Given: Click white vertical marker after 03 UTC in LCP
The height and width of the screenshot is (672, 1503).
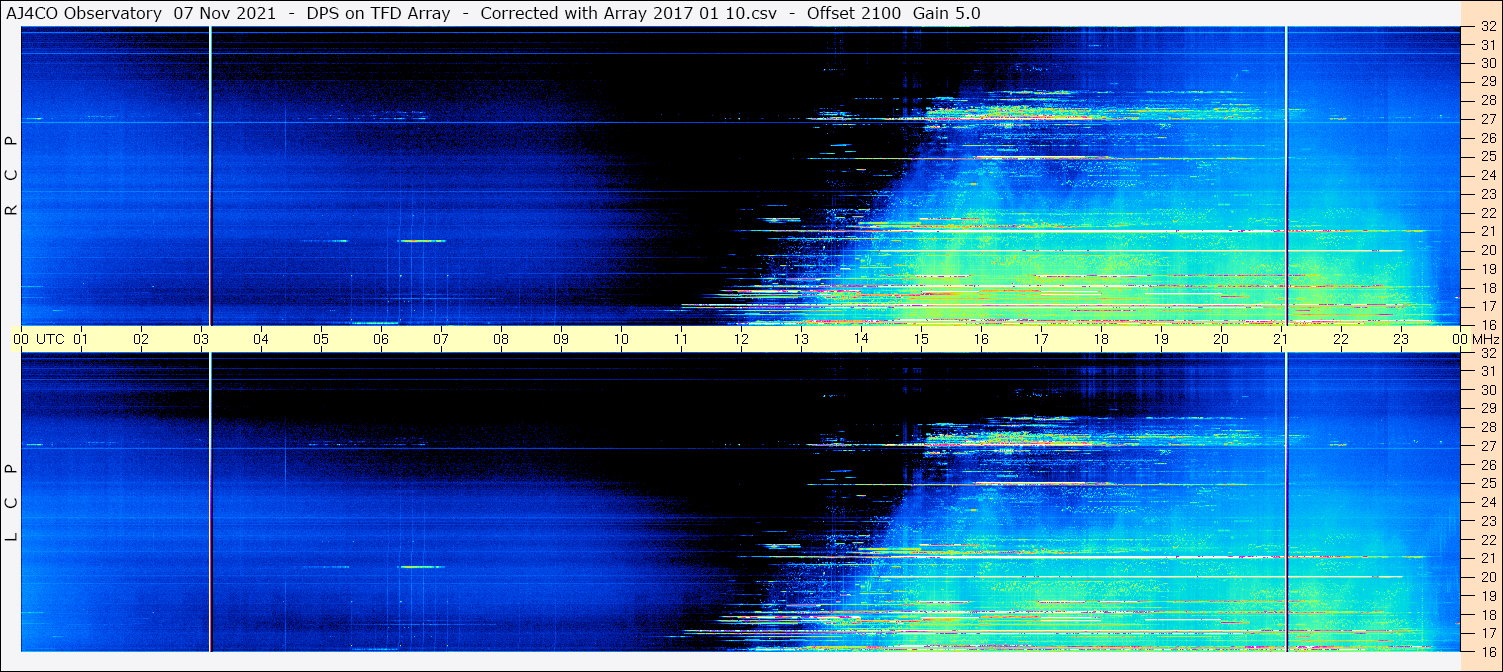Looking at the screenshot, I should [210, 502].
